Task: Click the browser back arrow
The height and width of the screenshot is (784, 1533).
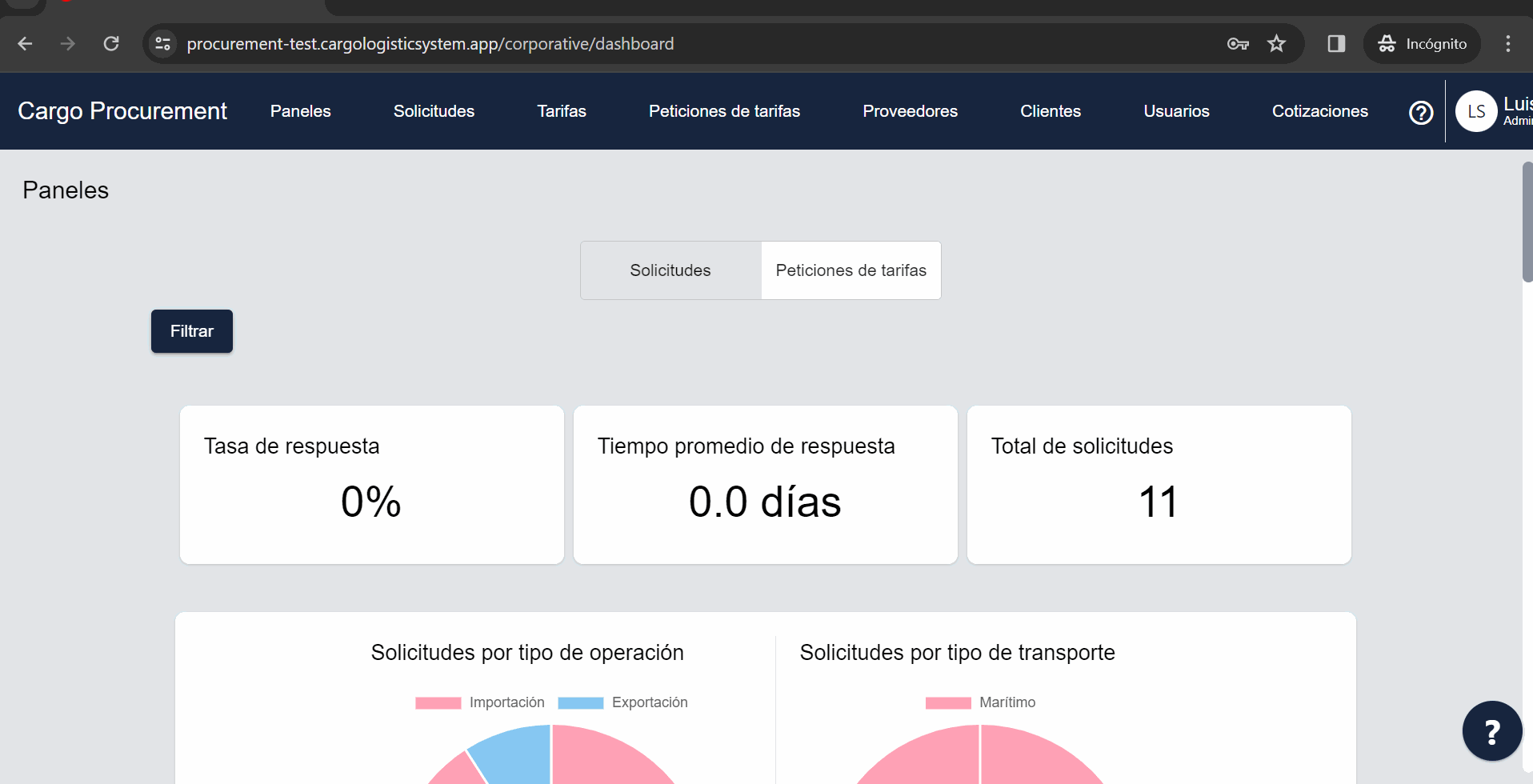Action: tap(25, 44)
